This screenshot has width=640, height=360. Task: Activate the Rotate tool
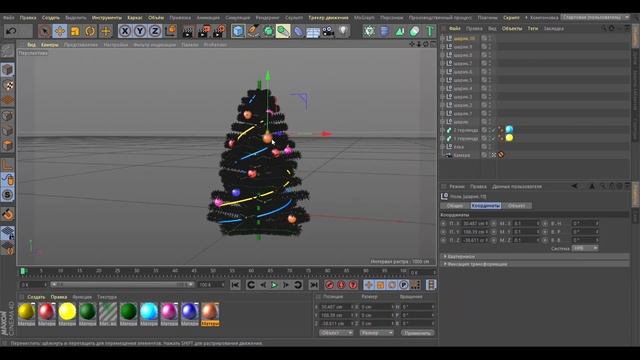(90, 31)
